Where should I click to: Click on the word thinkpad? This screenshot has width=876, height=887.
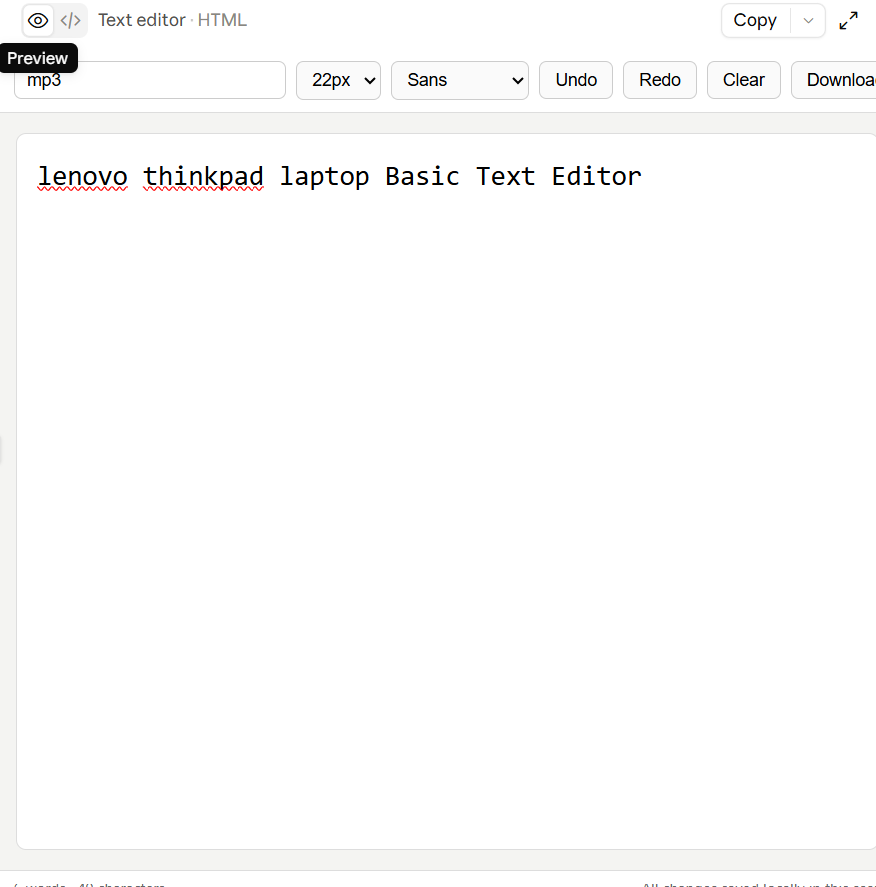tap(203, 176)
